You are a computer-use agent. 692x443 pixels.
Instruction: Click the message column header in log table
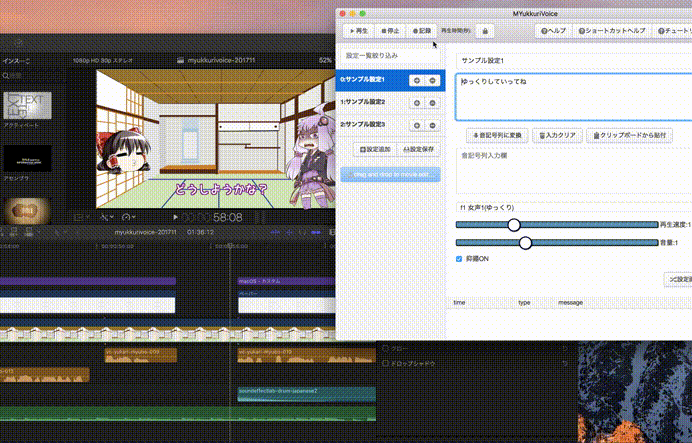click(570, 303)
